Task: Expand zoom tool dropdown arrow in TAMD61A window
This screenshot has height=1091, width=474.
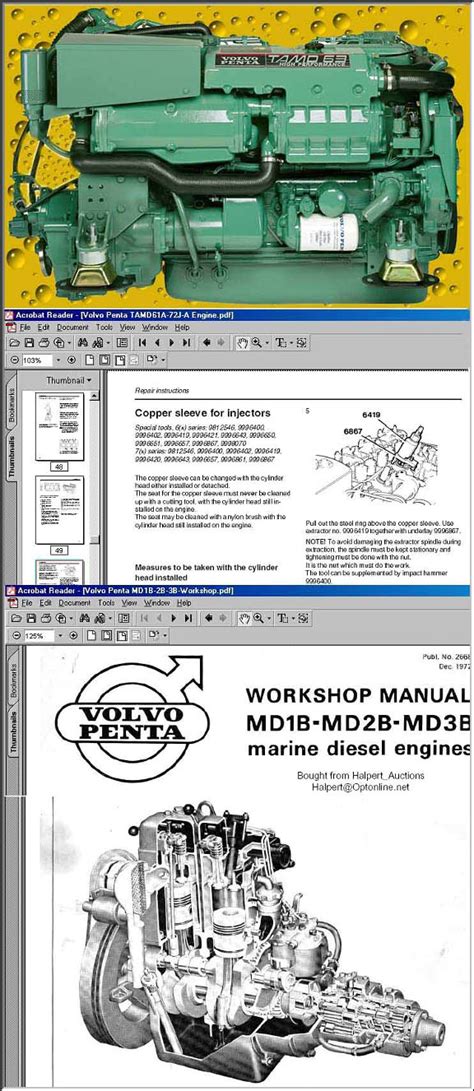Action: click(267, 342)
